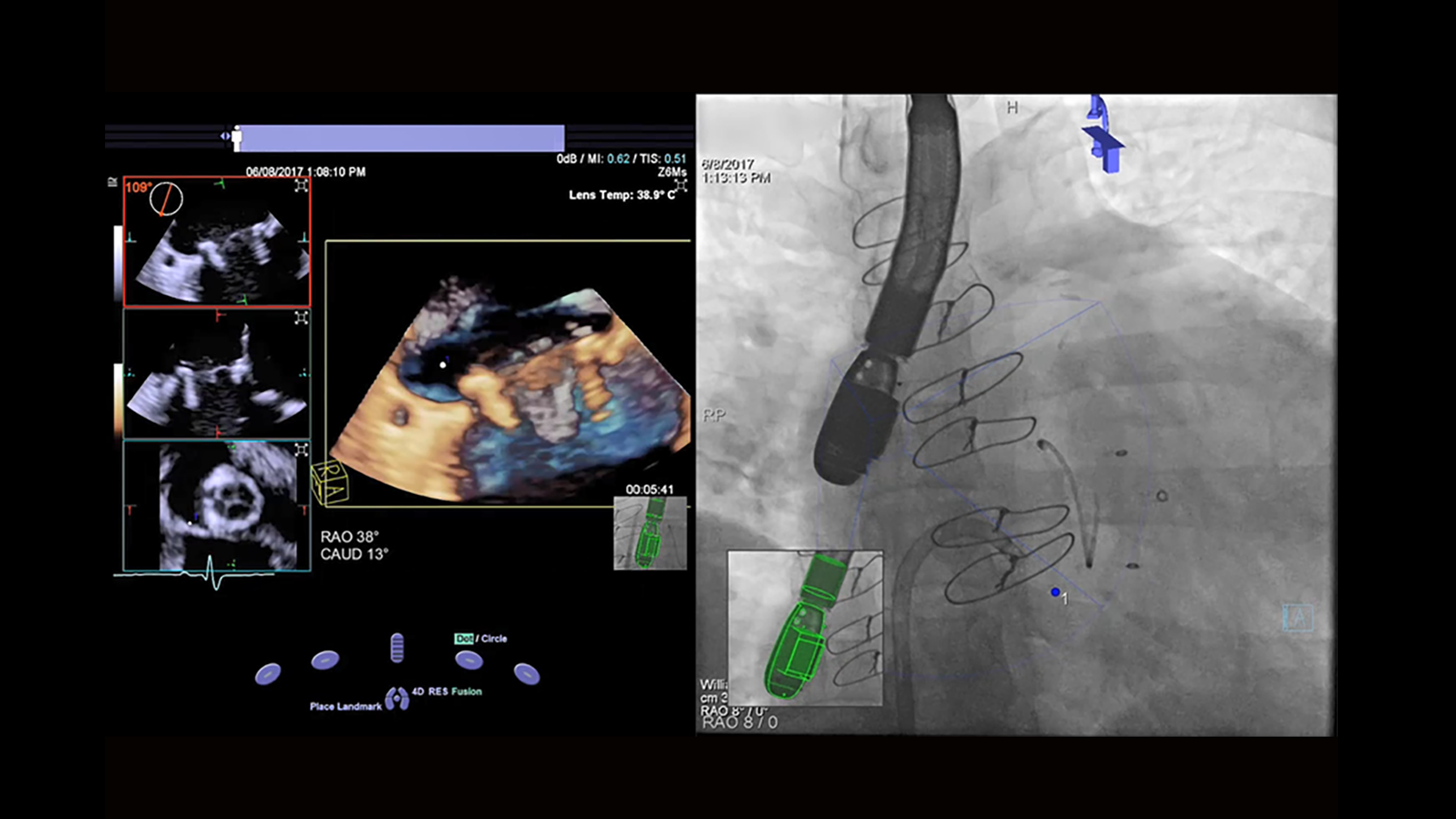
Task: Expand the crosshair control in the short-axis view
Action: click(x=301, y=450)
